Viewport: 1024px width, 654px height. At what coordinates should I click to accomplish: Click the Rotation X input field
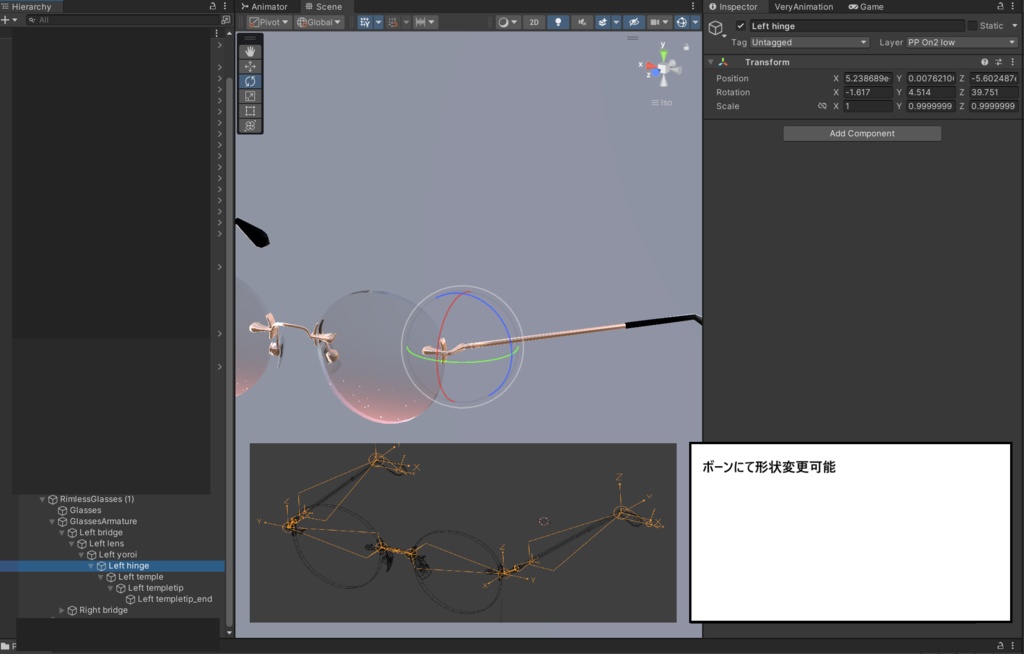click(x=867, y=92)
